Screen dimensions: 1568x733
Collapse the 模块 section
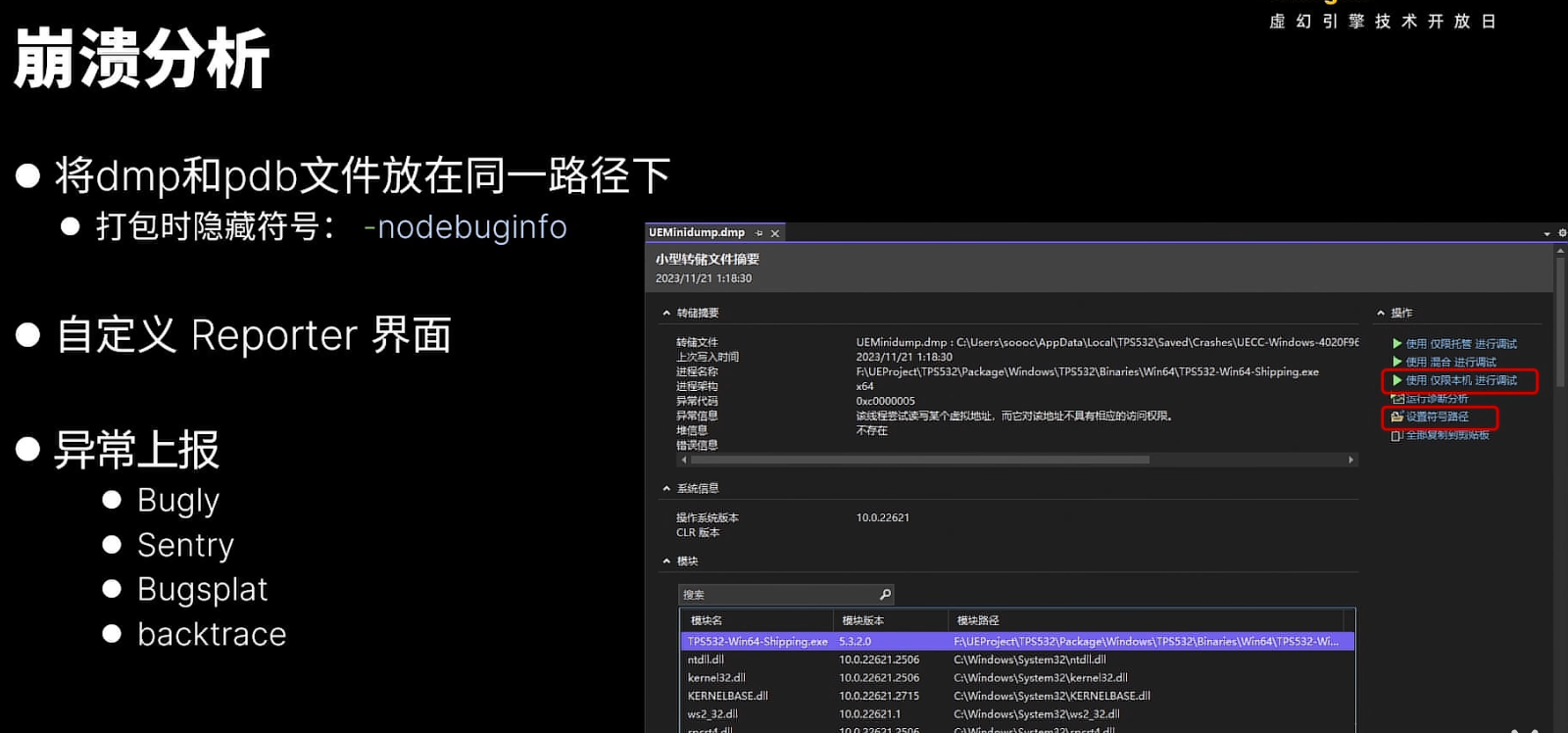pos(666,562)
